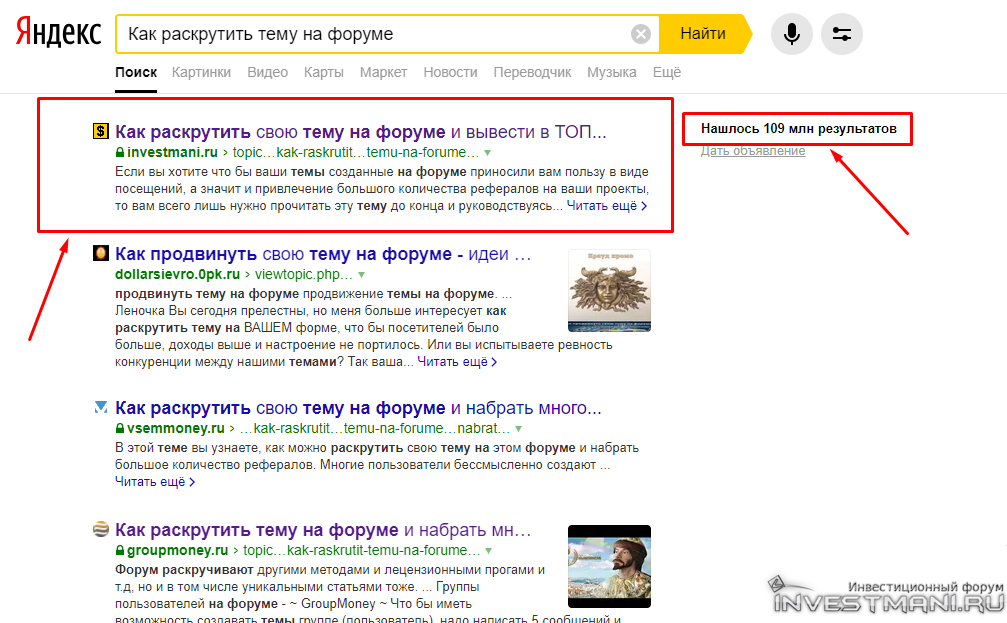Click the vsemmoney.ru favicon
1007x623 pixels.
pyautogui.click(x=101, y=407)
